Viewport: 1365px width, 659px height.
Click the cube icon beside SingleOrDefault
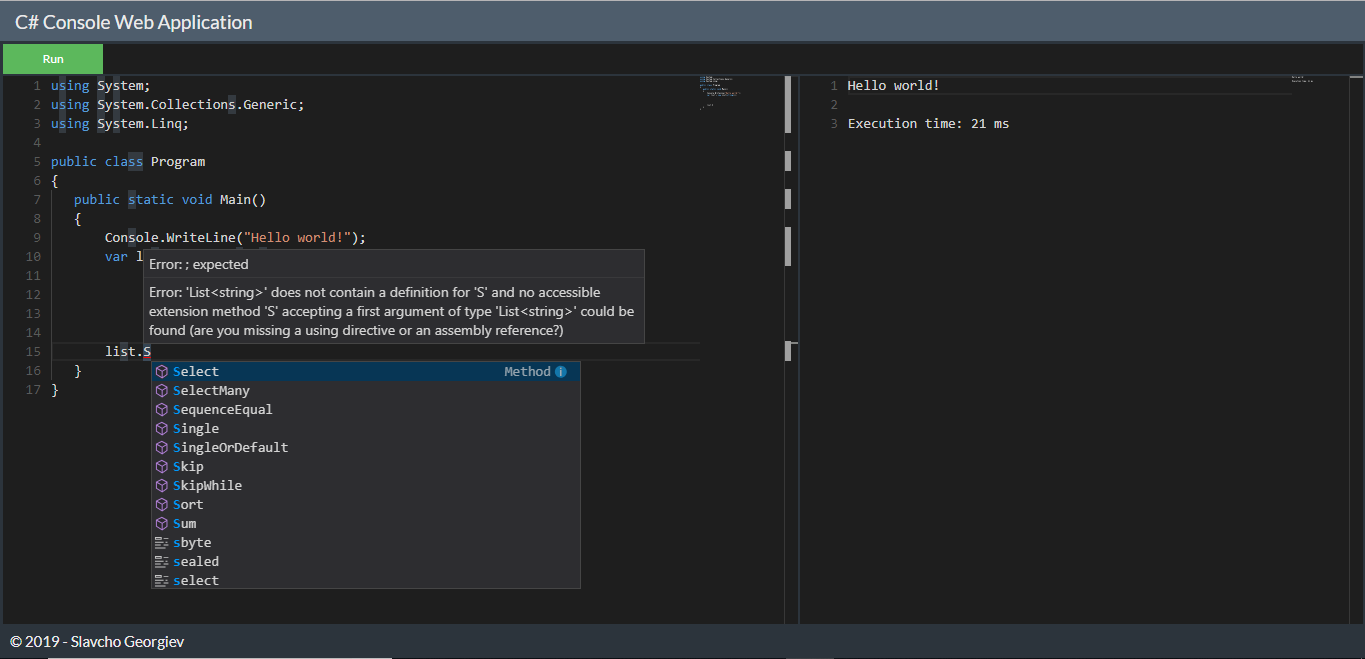pos(162,448)
